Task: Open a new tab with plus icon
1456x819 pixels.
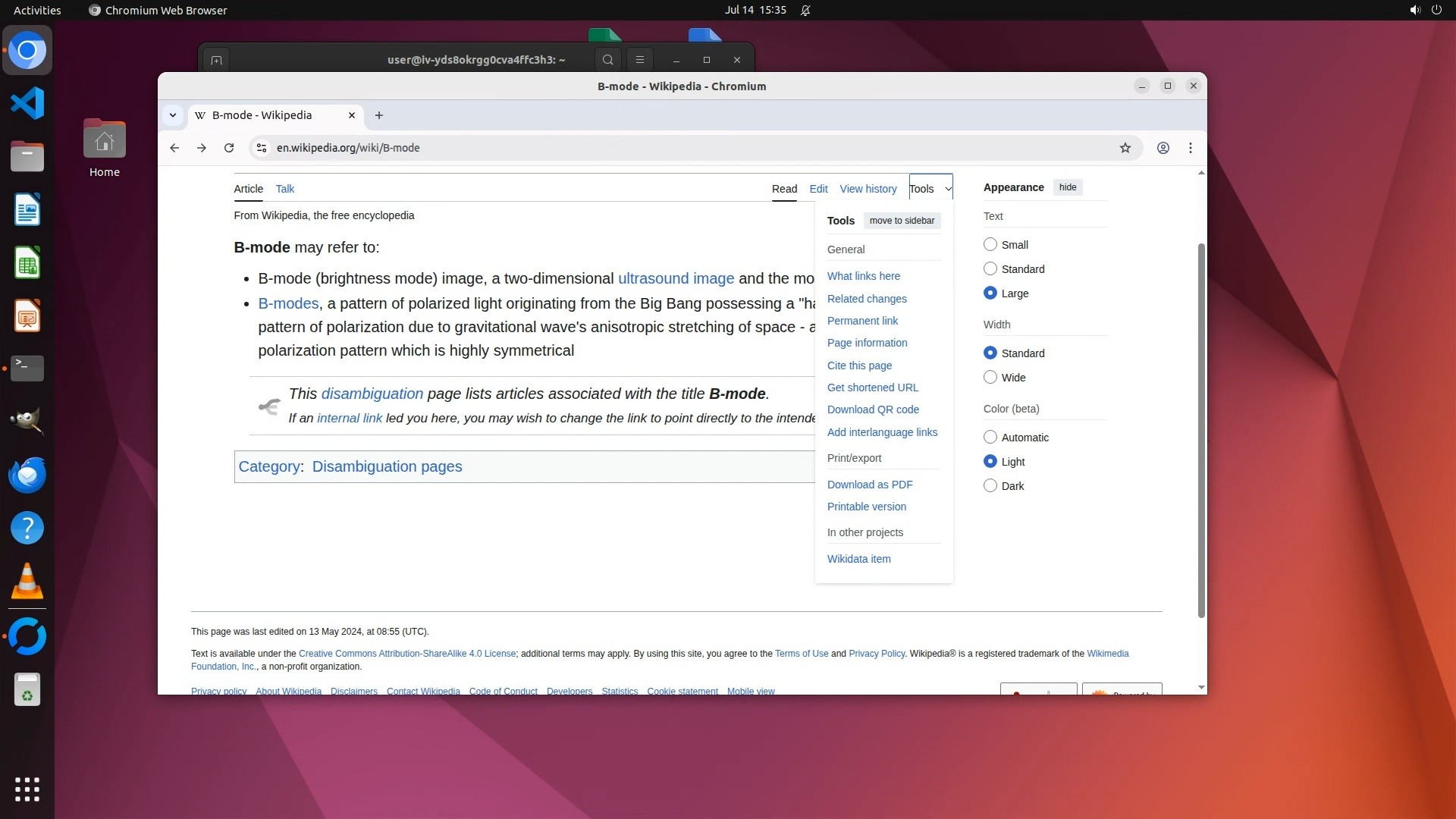Action: point(379,115)
